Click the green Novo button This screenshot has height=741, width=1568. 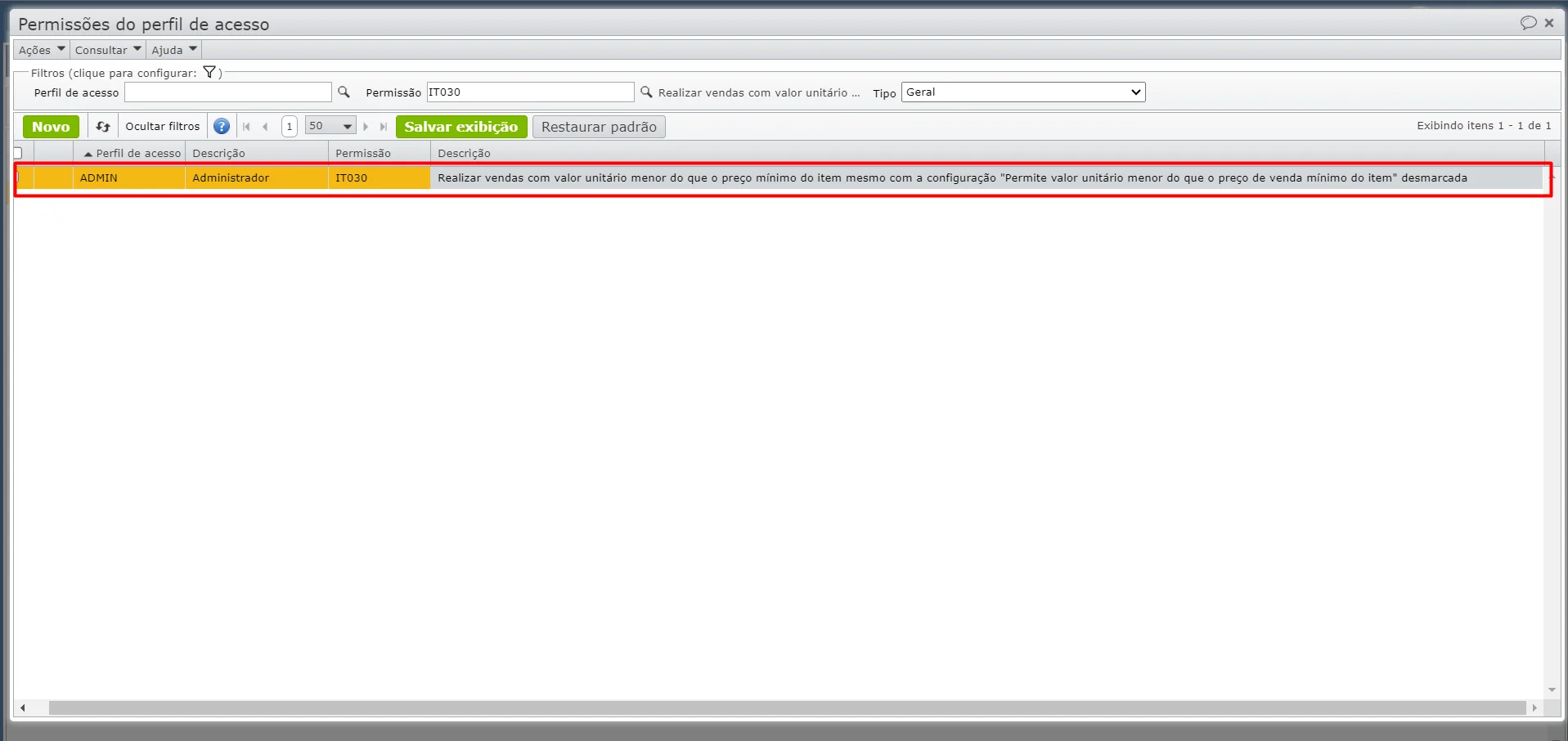51,127
